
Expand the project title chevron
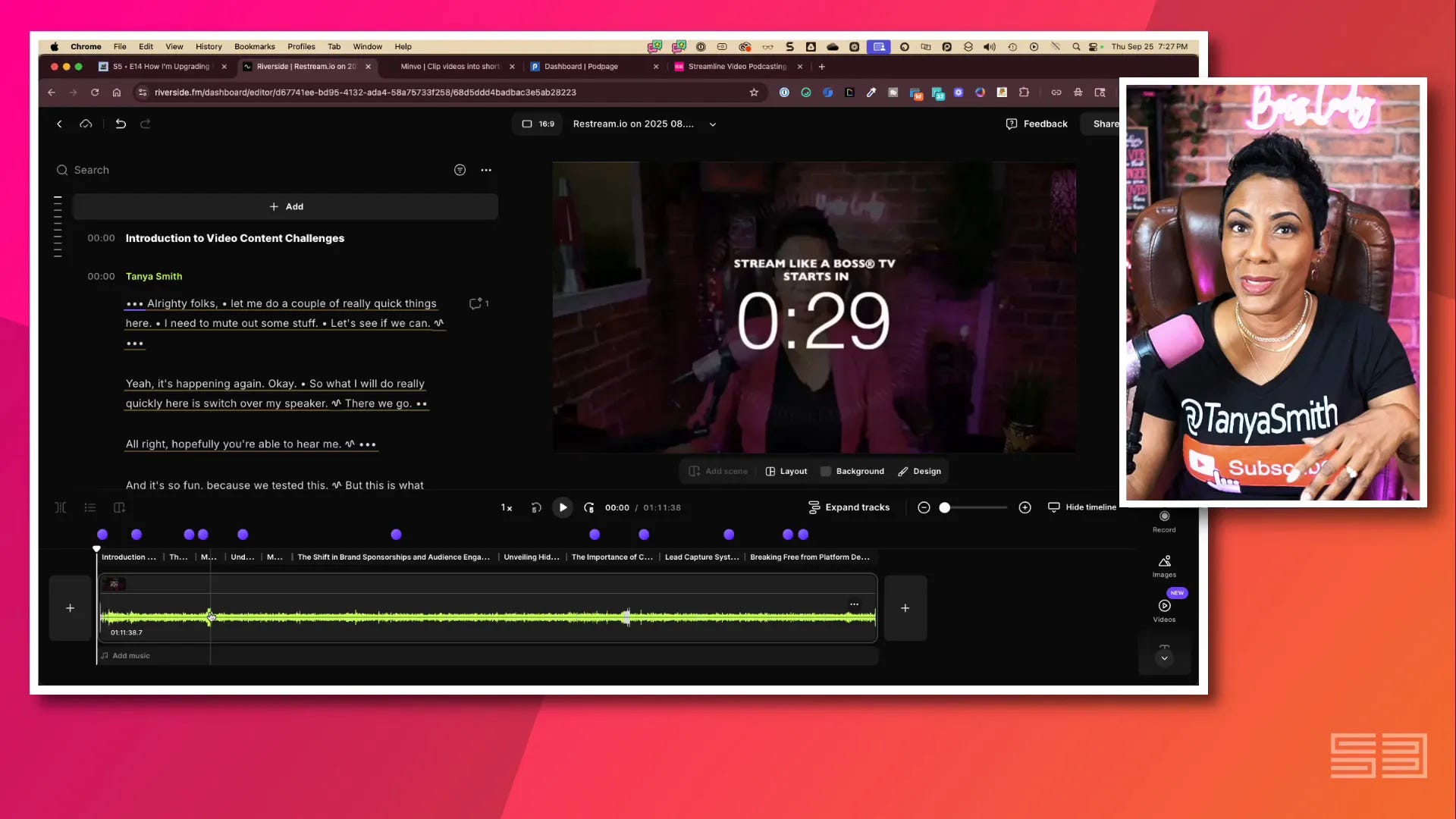713,124
